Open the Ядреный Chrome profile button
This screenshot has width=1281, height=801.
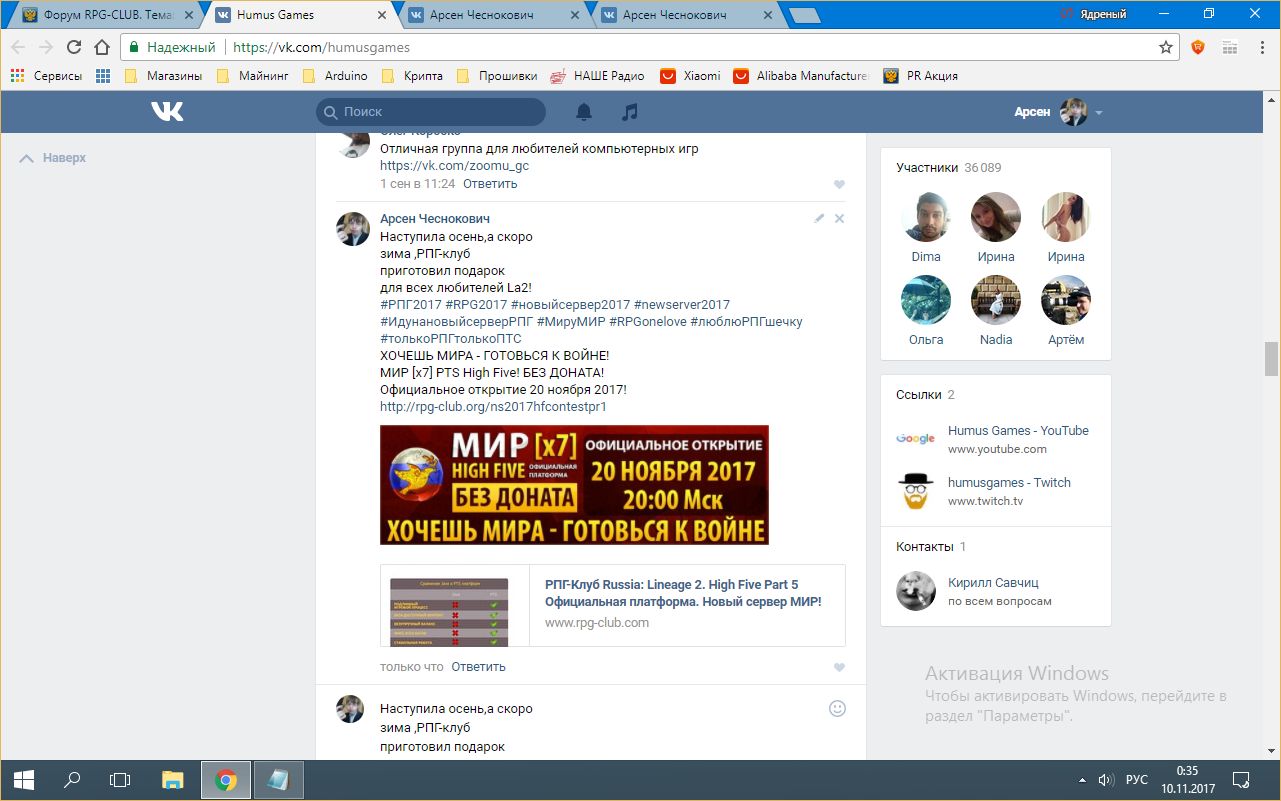pyautogui.click(x=1095, y=14)
